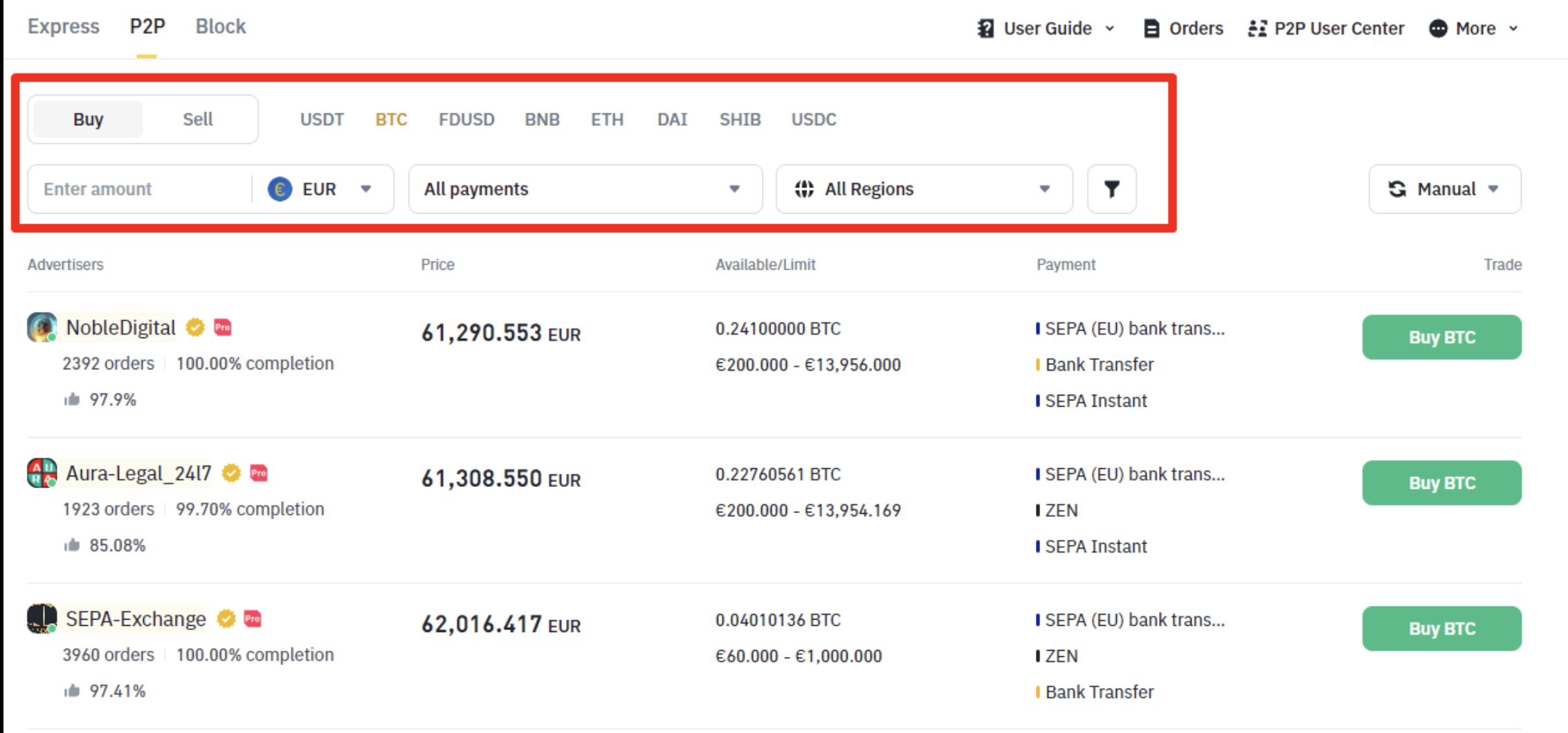Click the Pro badge beside SEPA-Exchange
1568x733 pixels.
coord(253,619)
